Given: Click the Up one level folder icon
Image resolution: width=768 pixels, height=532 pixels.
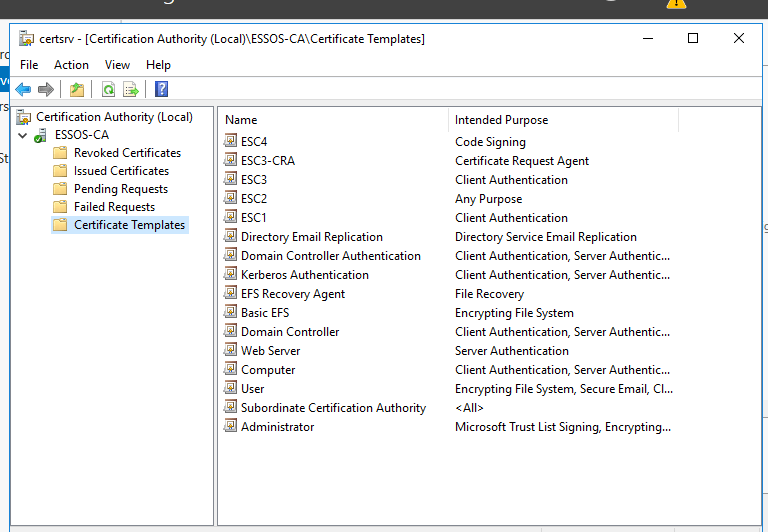Looking at the screenshot, I should 77,89.
